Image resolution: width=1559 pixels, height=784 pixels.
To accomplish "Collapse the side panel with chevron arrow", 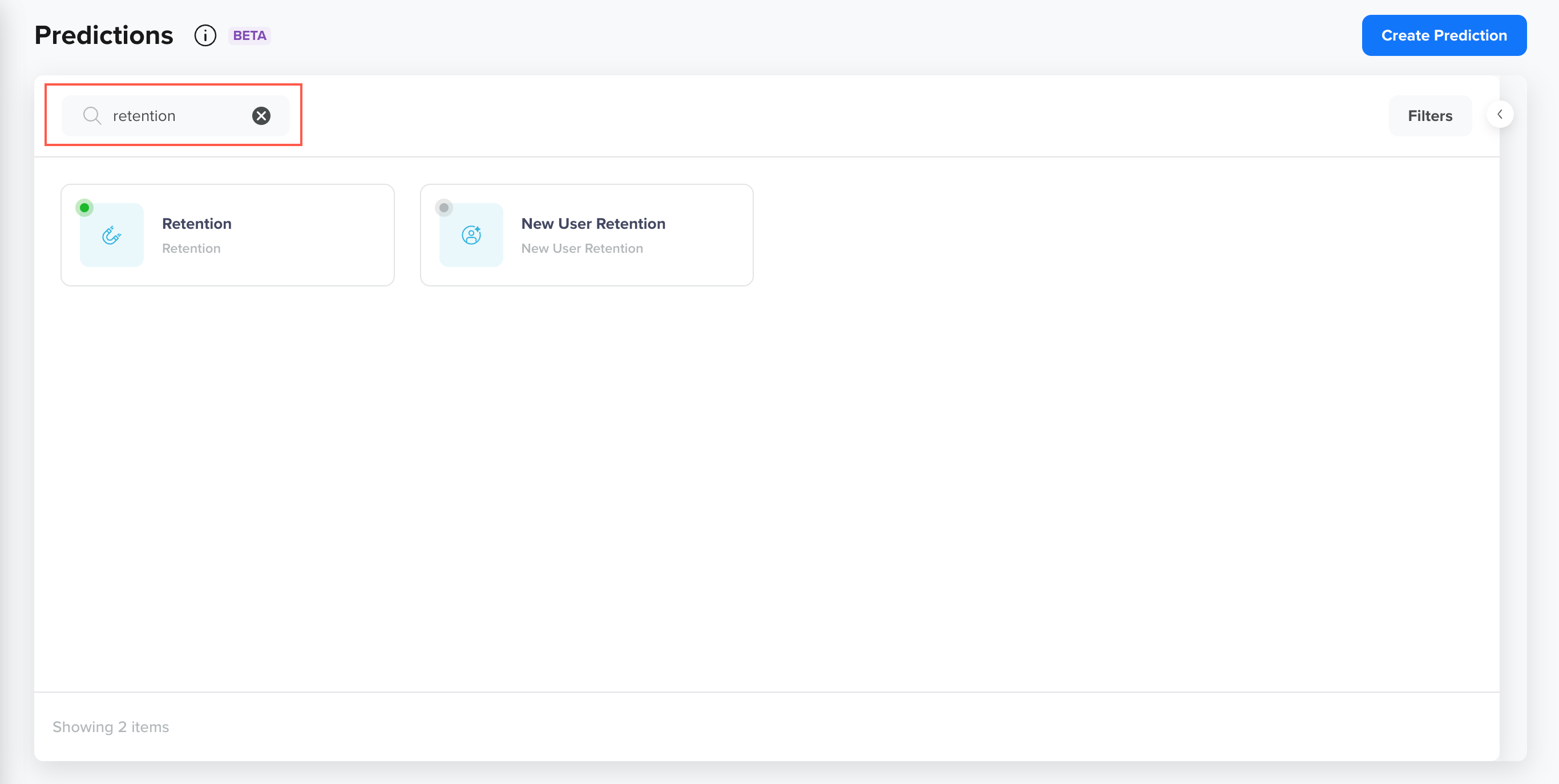I will pos(1500,114).
